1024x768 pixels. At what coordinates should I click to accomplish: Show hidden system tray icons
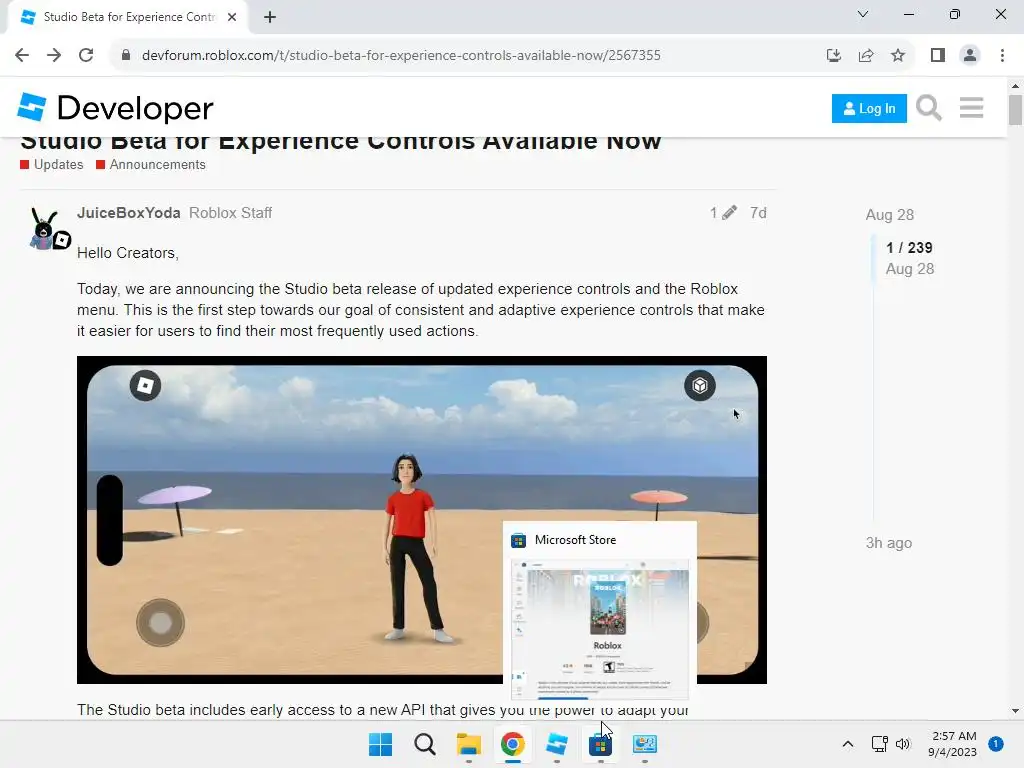(x=848, y=744)
